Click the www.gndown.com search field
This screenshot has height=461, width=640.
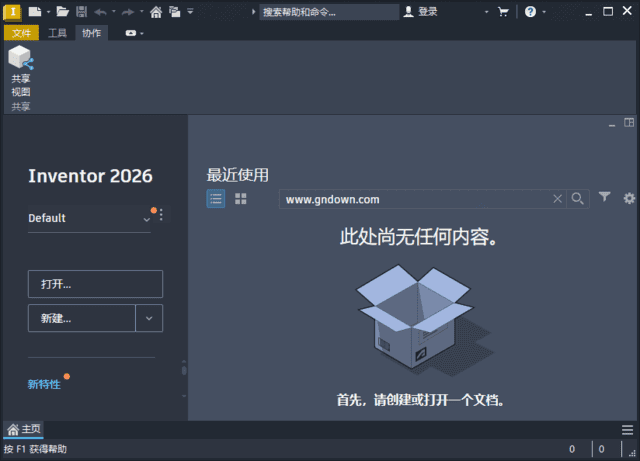415,199
